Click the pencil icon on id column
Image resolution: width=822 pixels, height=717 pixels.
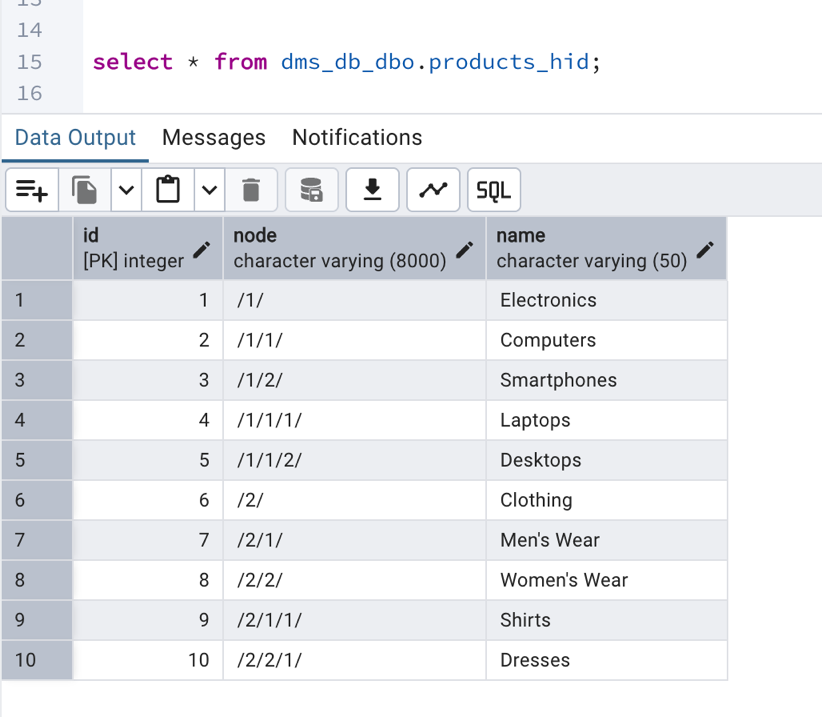pyautogui.click(x=202, y=249)
